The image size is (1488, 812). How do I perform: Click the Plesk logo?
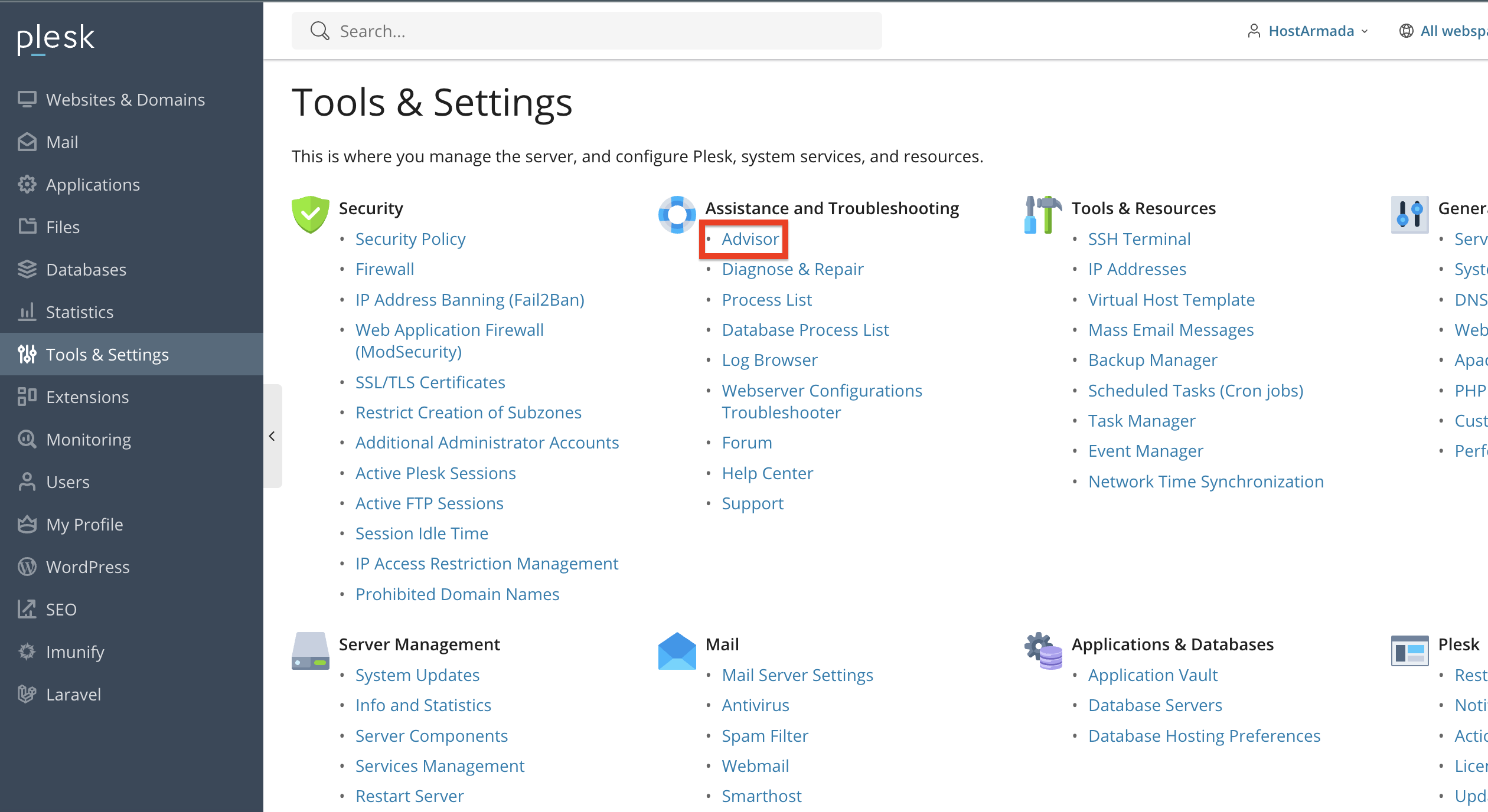tap(56, 39)
